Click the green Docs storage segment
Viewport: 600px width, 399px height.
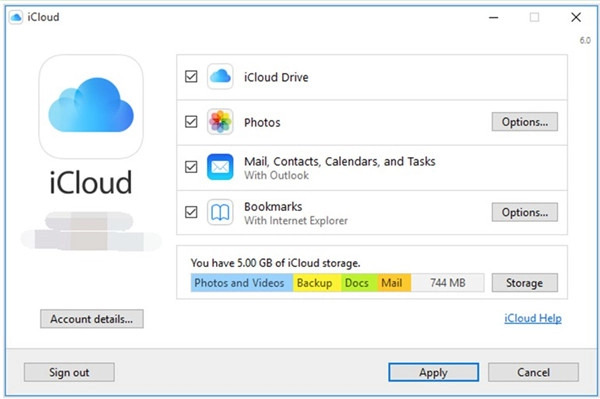[x=360, y=283]
